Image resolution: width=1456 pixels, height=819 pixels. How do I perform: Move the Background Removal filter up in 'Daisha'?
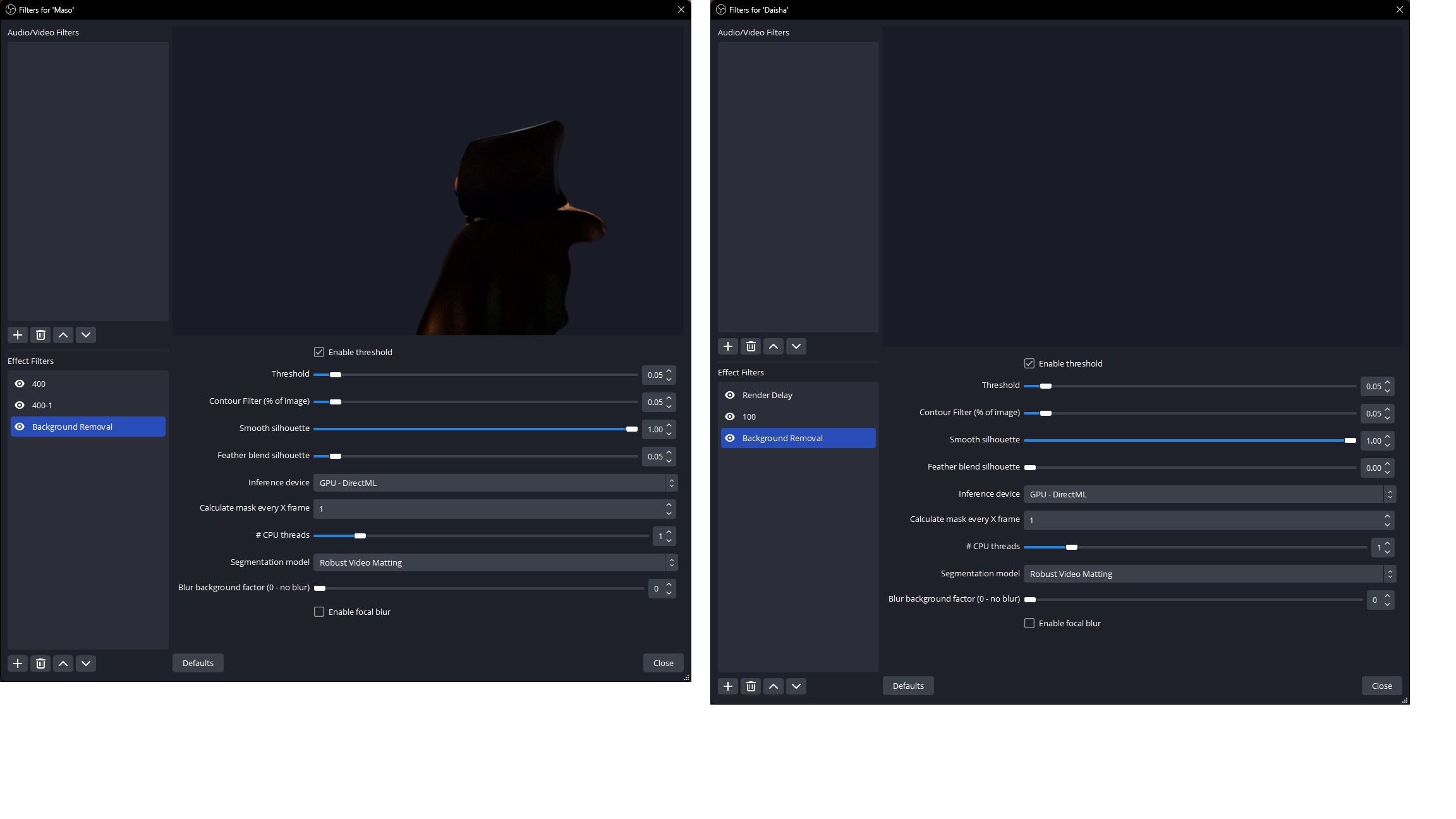click(773, 686)
